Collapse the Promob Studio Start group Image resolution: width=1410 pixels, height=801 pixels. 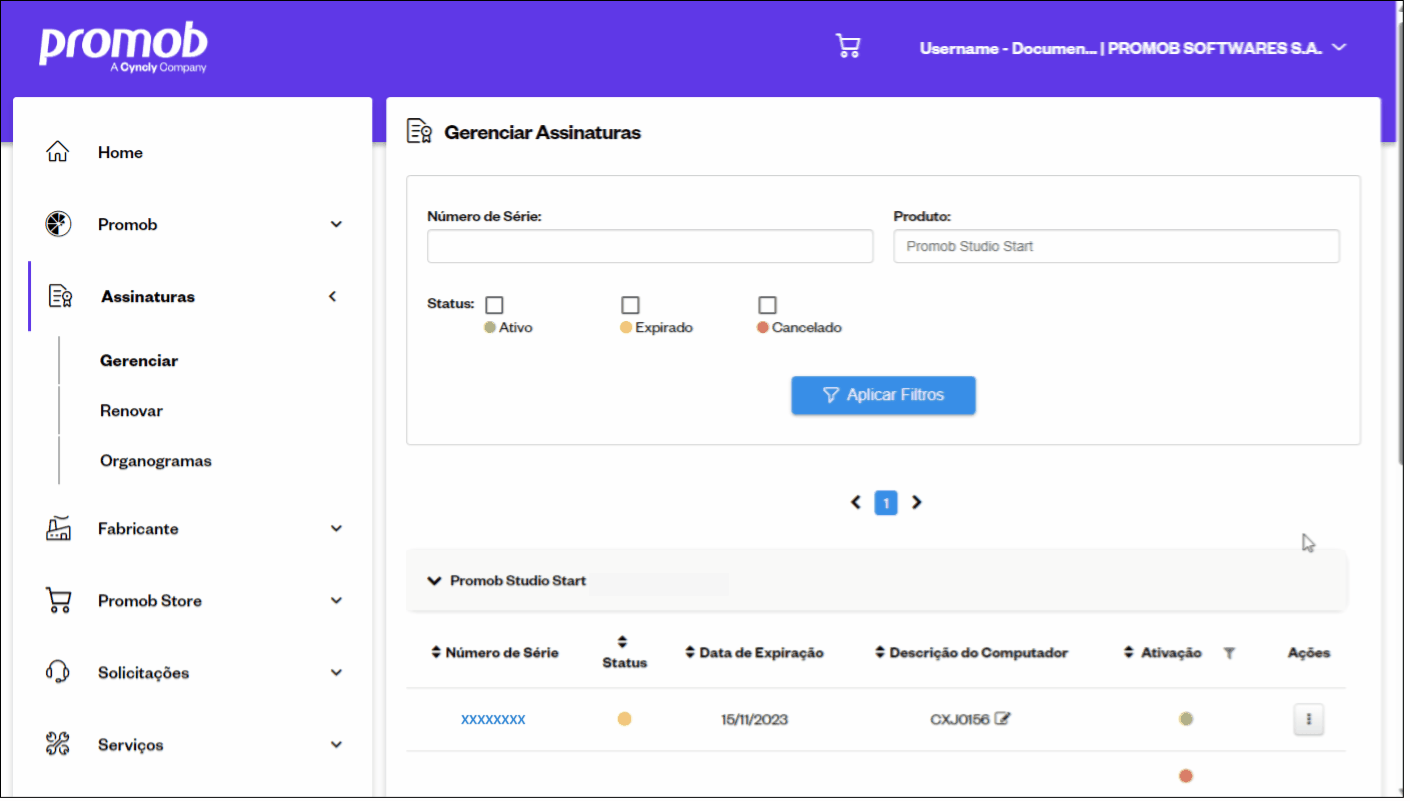coord(434,580)
